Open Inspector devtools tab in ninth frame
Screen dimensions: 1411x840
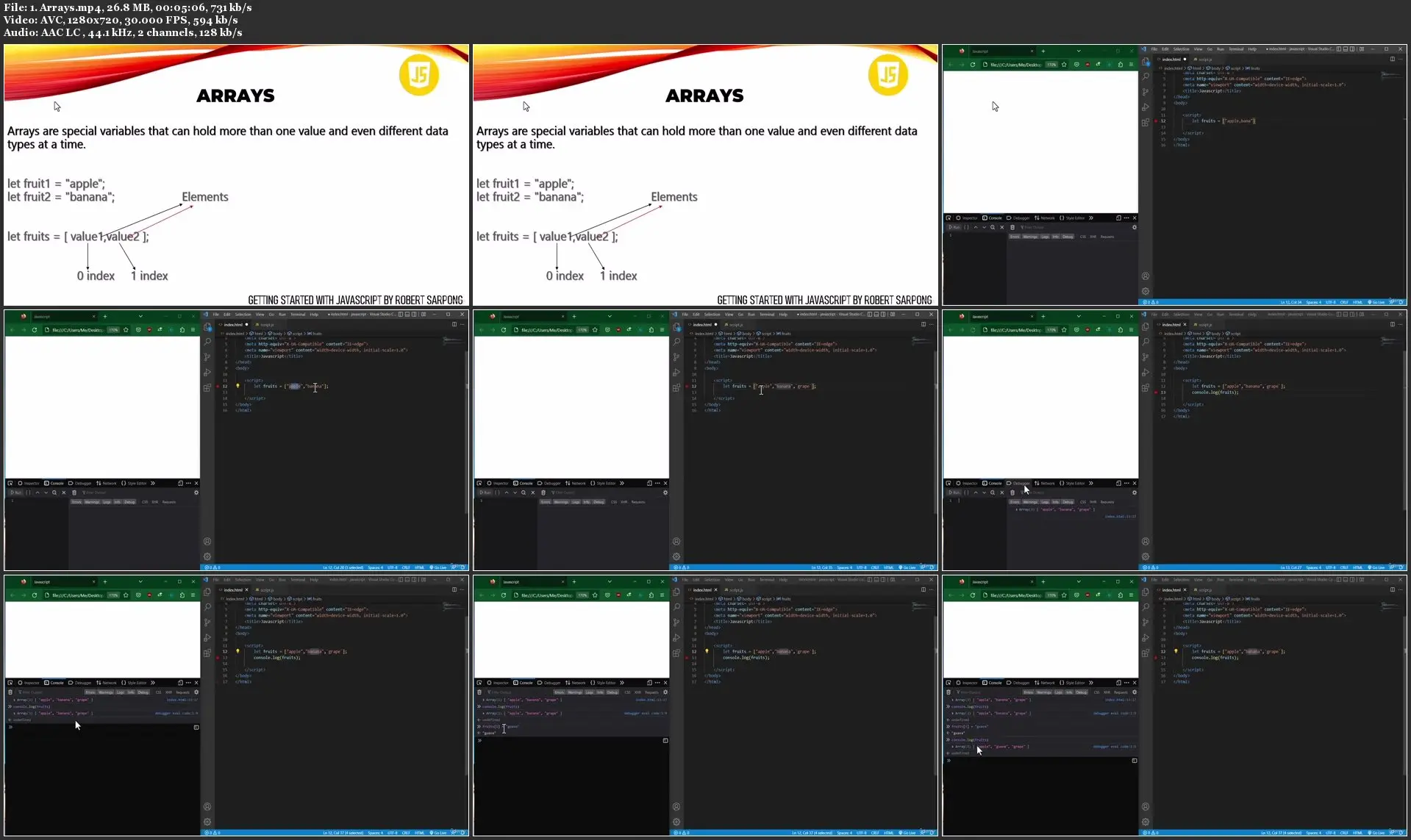click(x=968, y=683)
